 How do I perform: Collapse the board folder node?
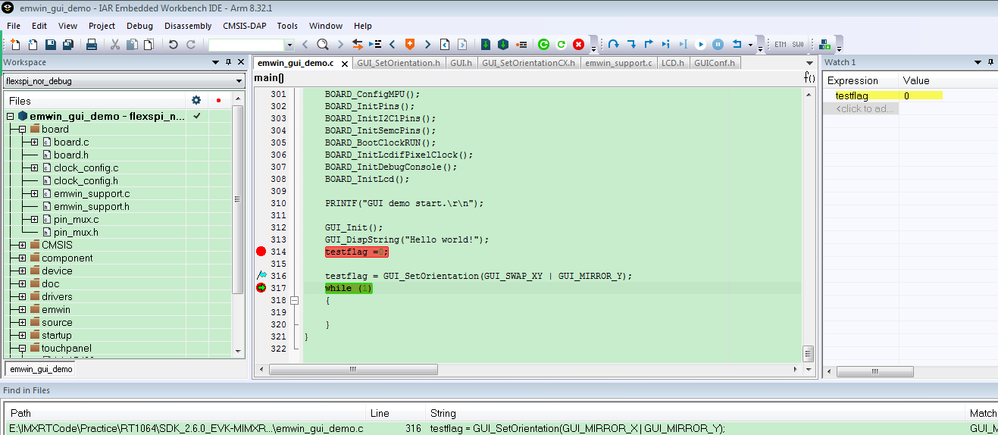tap(22, 129)
